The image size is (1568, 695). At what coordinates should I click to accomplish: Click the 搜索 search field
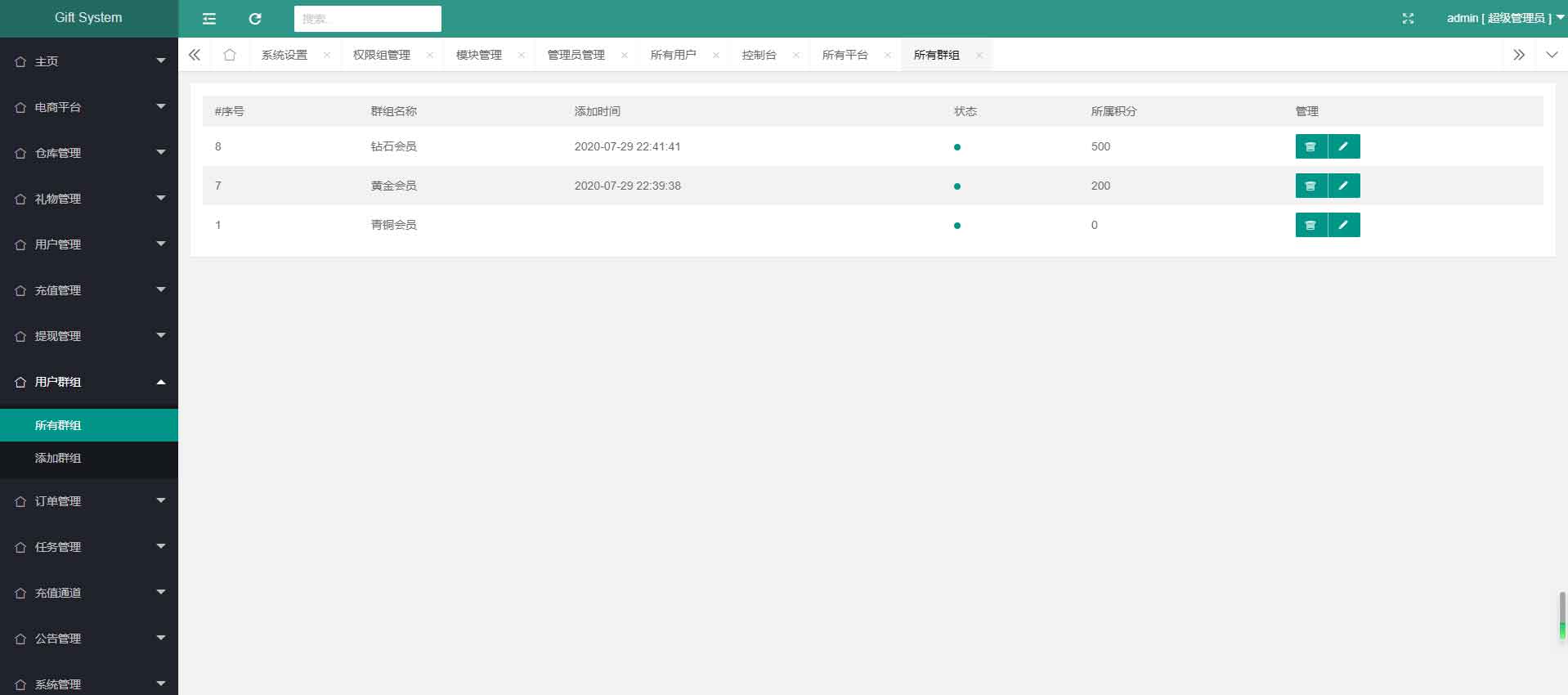[x=368, y=19]
